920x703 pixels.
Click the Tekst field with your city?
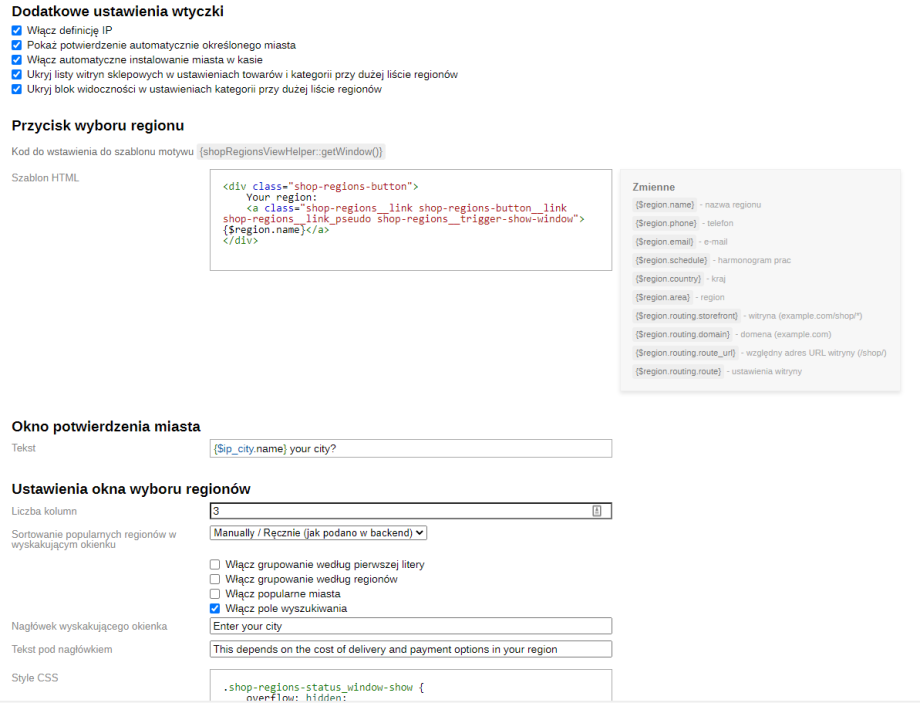coord(410,449)
